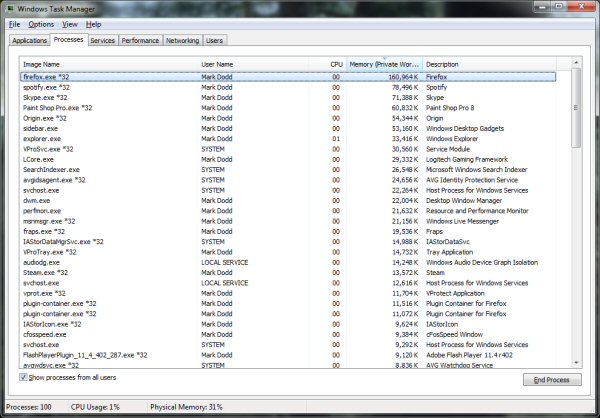The height and width of the screenshot is (418, 600).
Task: Sort by Description column header
Action: (x=489, y=64)
